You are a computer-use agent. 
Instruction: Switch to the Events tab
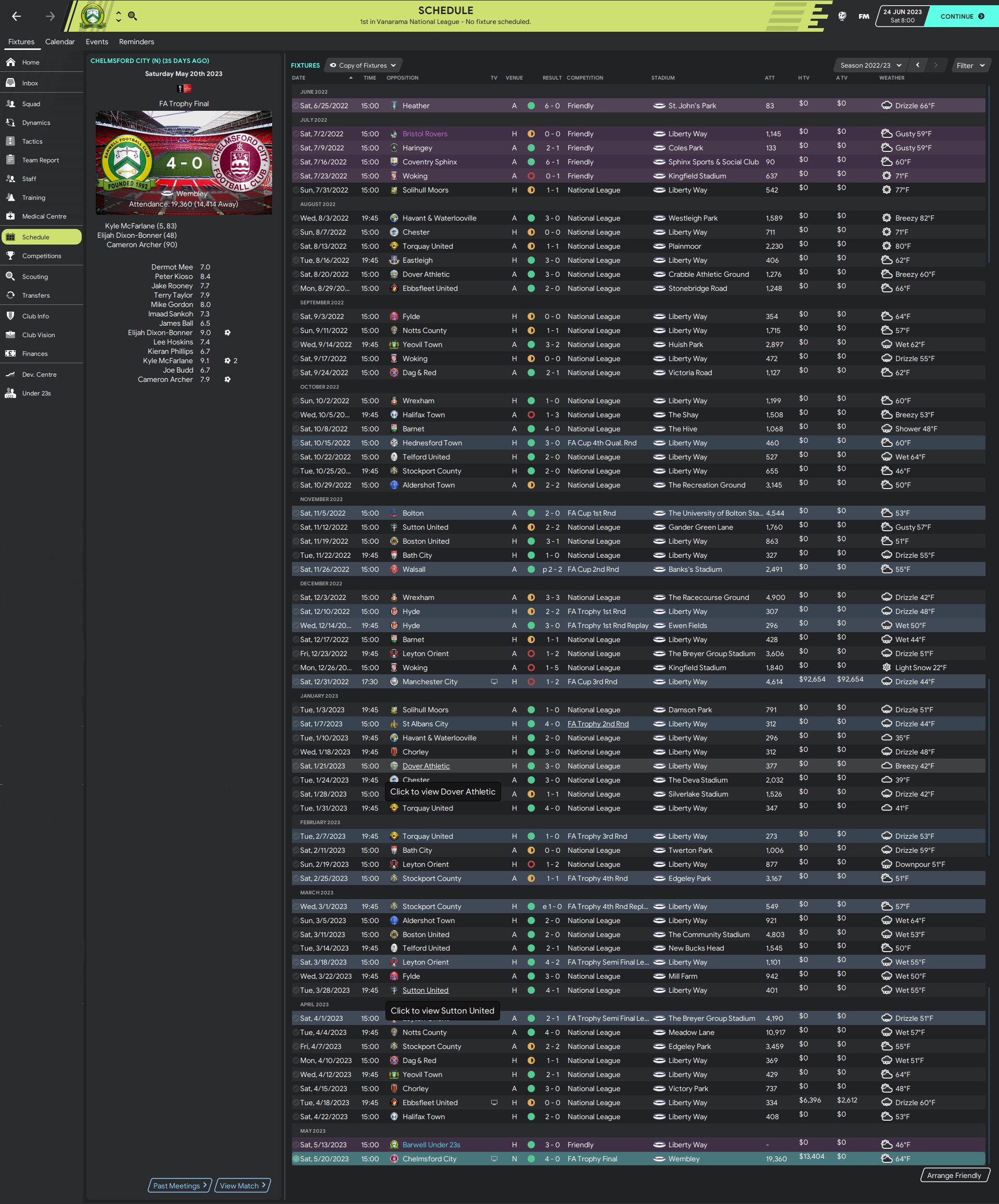(97, 42)
